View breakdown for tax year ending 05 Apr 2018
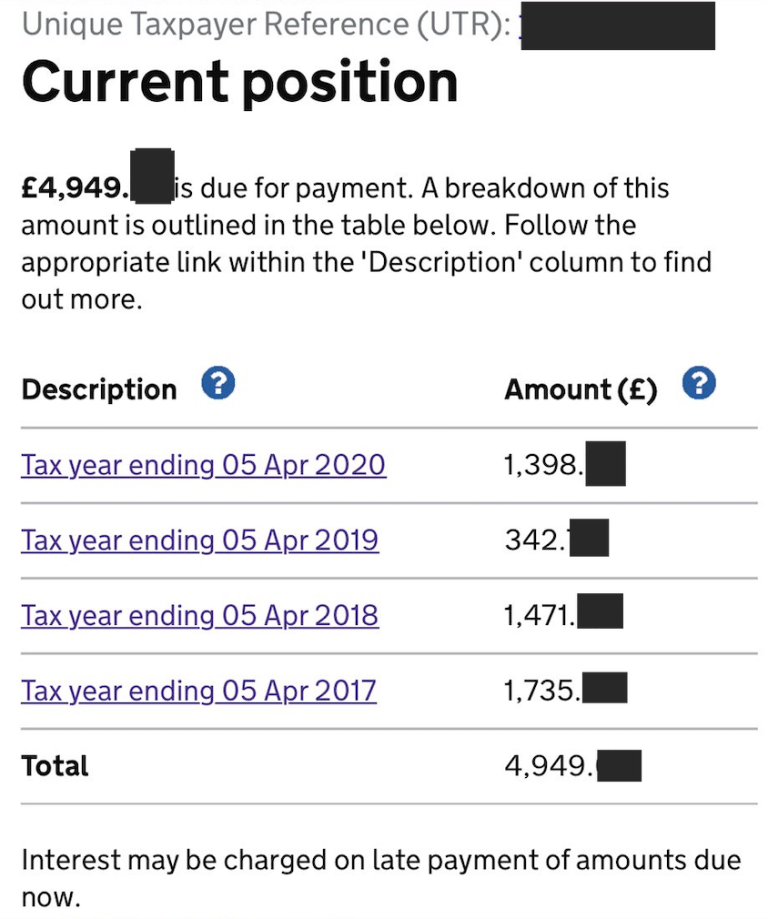768x919 pixels. (199, 616)
